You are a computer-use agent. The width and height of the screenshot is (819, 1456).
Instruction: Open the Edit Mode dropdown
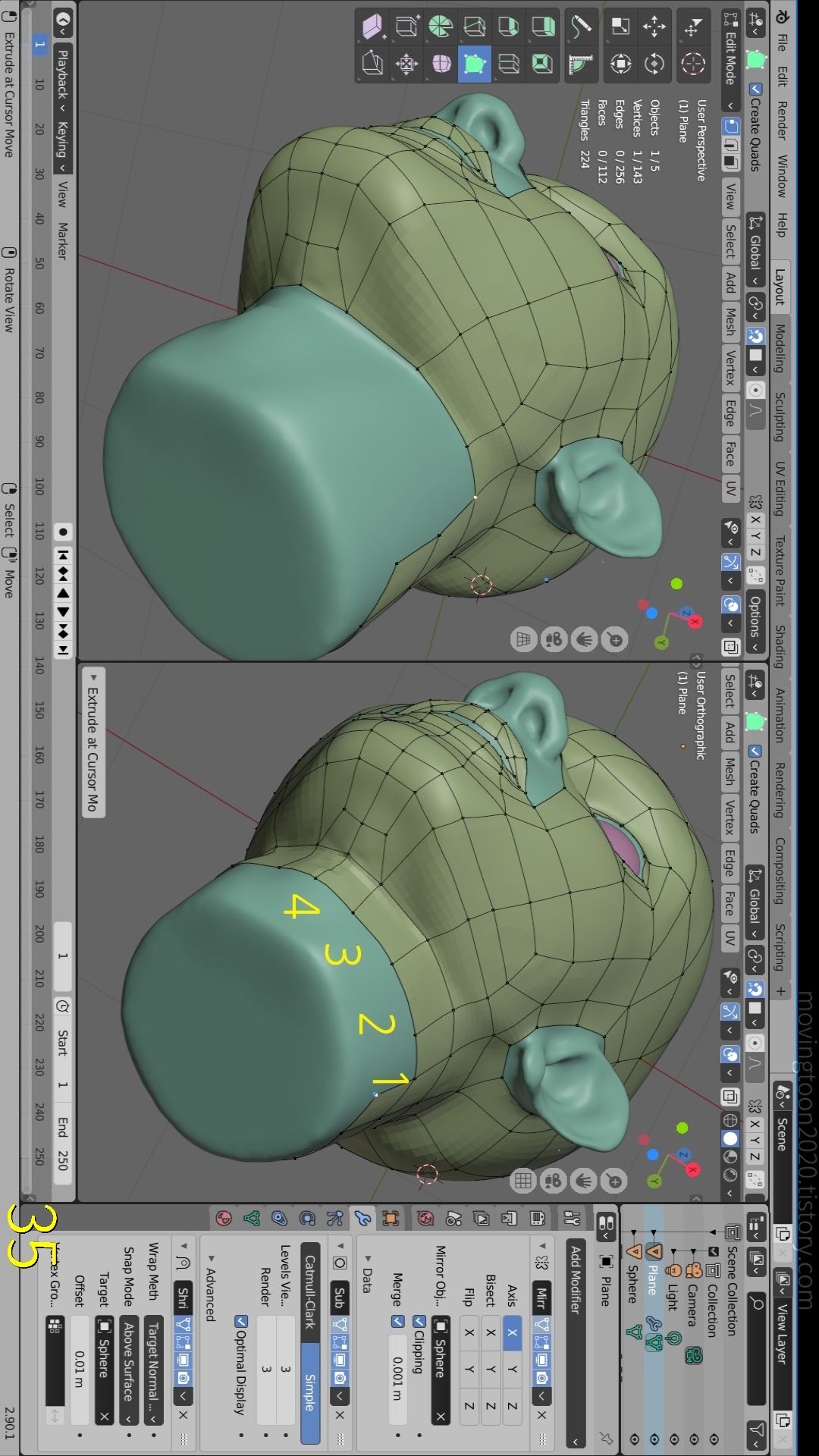click(x=730, y=59)
